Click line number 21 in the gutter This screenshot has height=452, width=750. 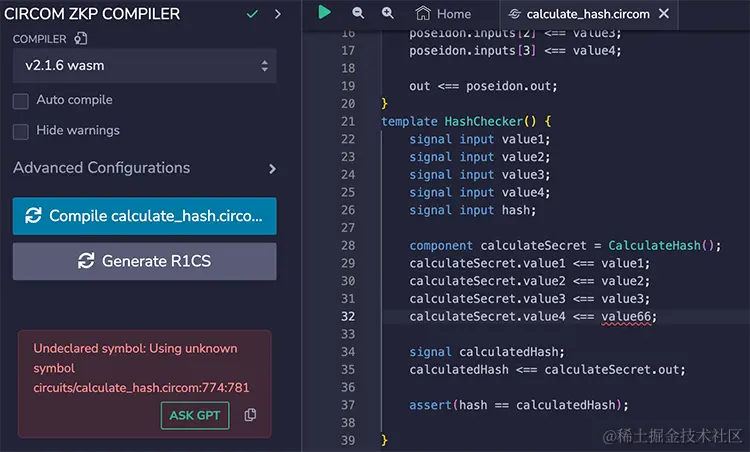point(348,121)
